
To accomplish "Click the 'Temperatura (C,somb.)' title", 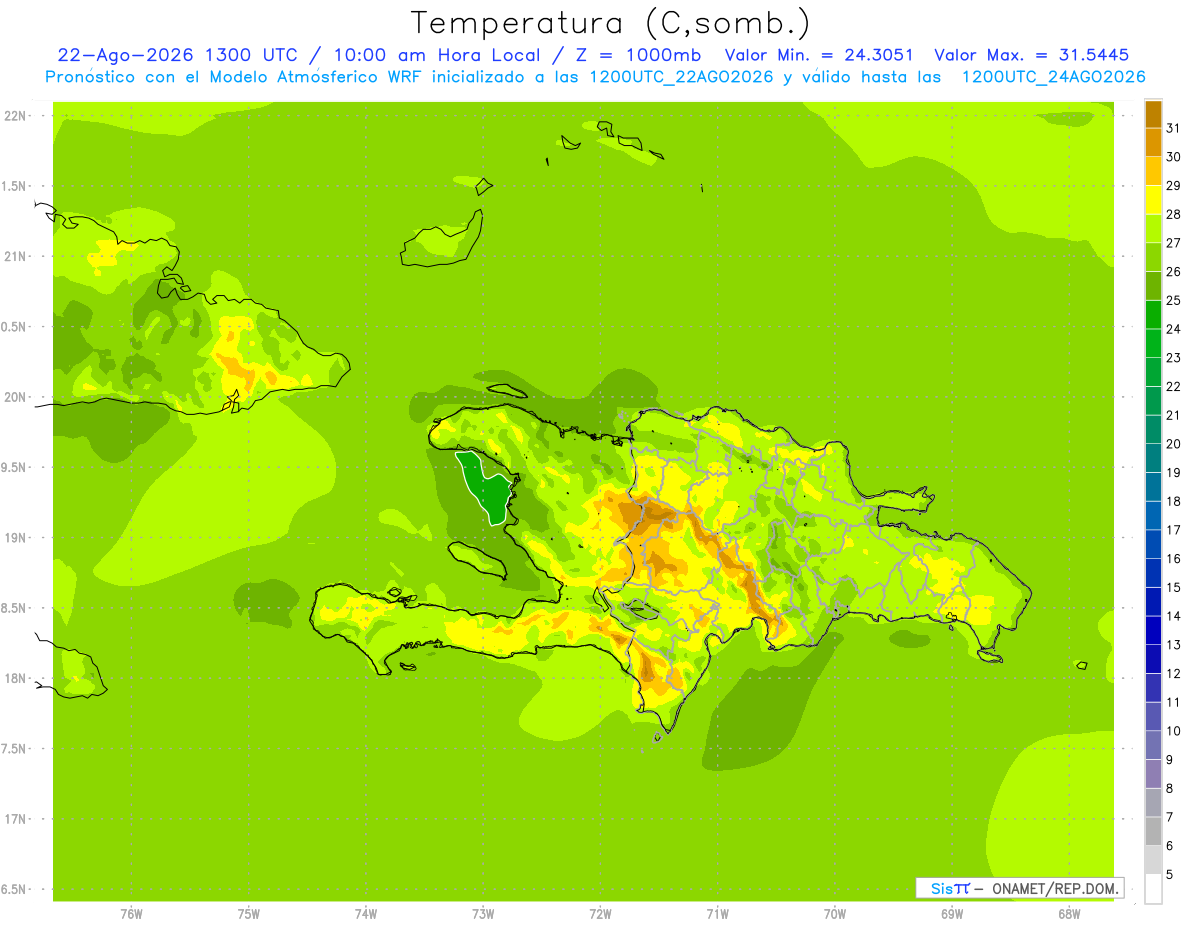I will [x=611, y=22].
